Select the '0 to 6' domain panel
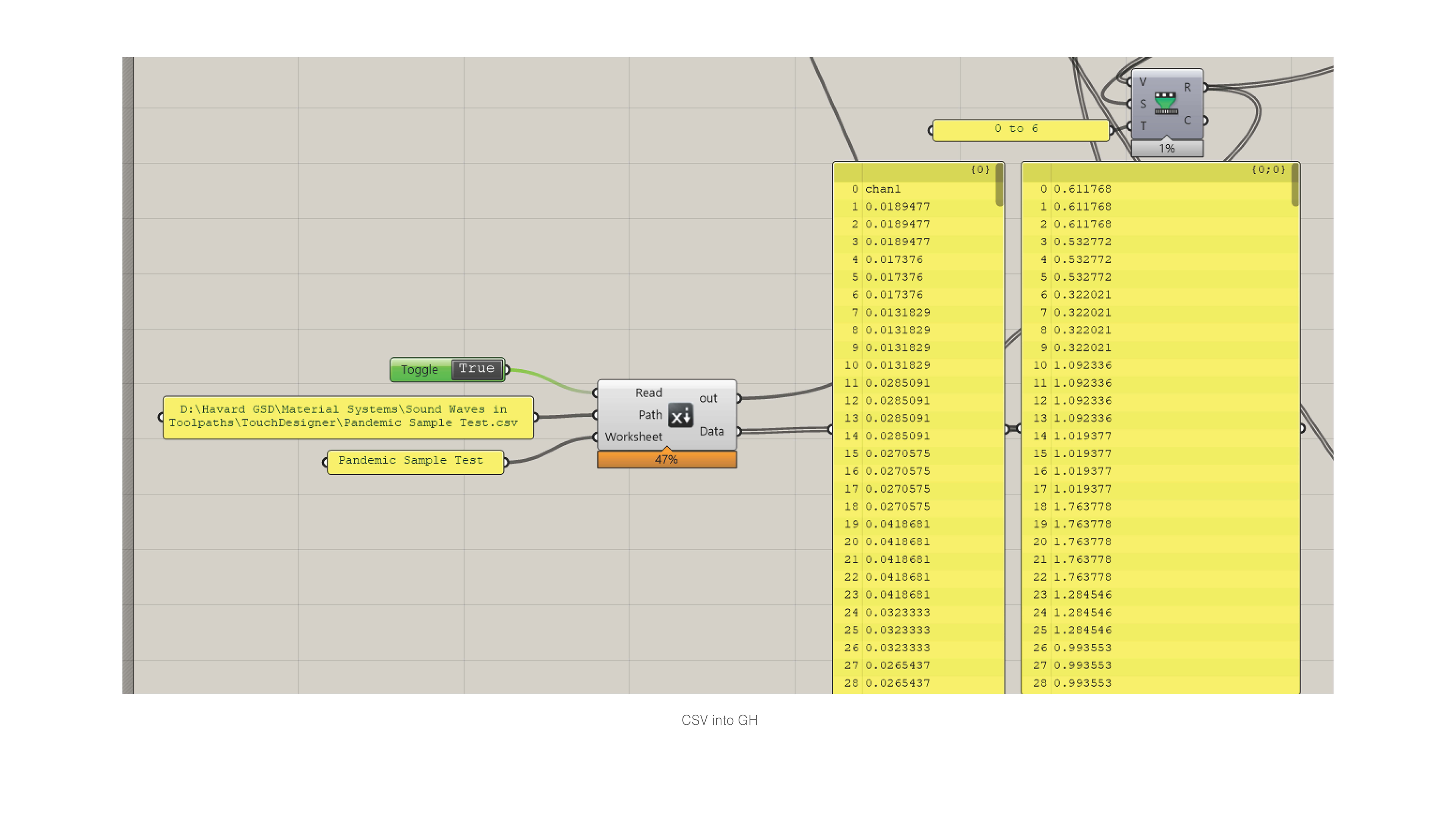This screenshot has width=1456, height=819. pos(1021,130)
